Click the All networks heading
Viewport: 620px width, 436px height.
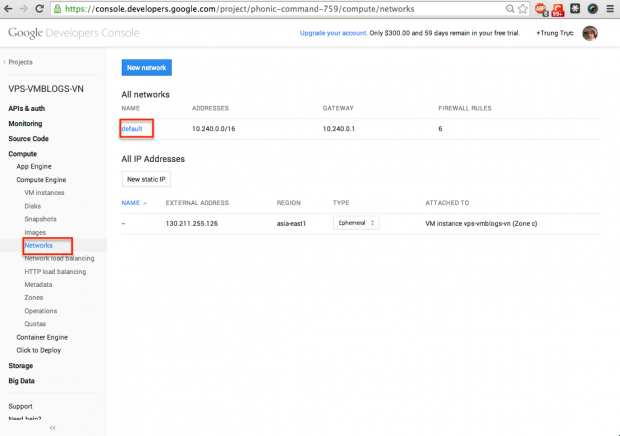(x=146, y=94)
